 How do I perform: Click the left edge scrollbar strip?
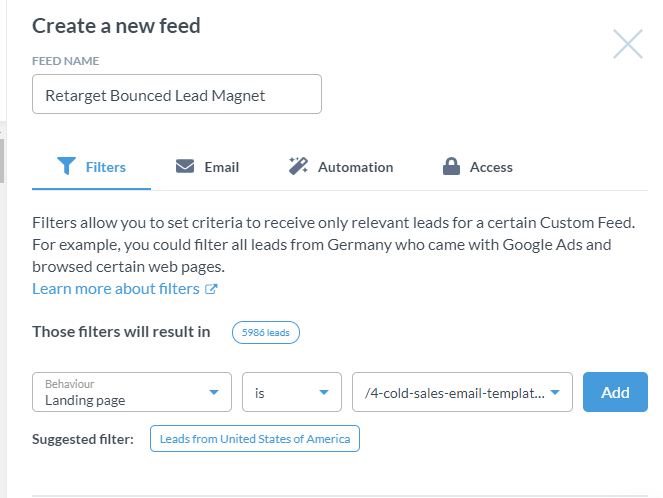pyautogui.click(x=3, y=160)
